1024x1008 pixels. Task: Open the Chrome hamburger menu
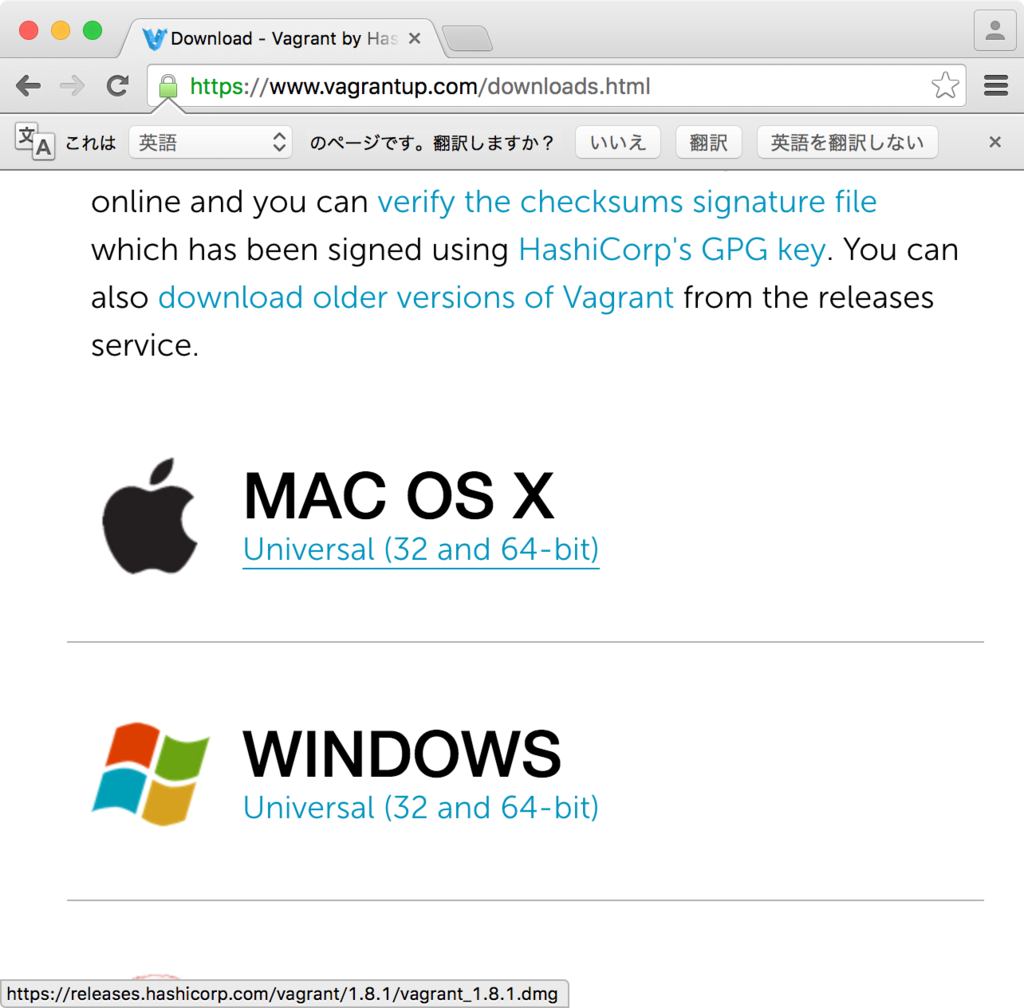(x=995, y=86)
